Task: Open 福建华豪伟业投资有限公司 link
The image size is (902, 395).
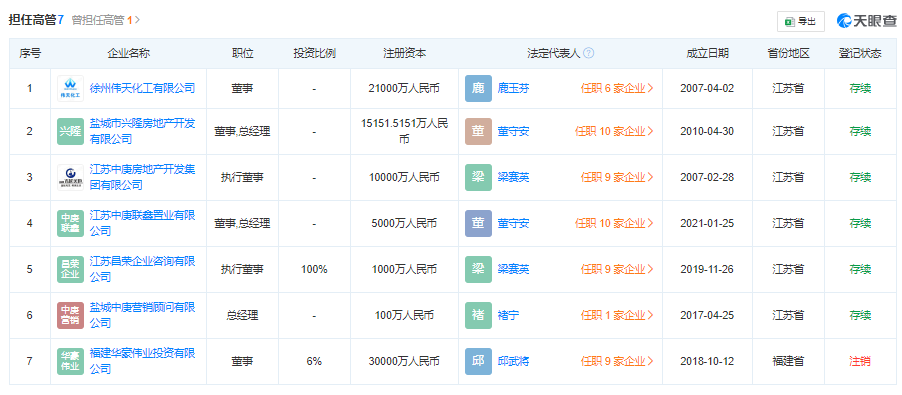Action: [143, 361]
